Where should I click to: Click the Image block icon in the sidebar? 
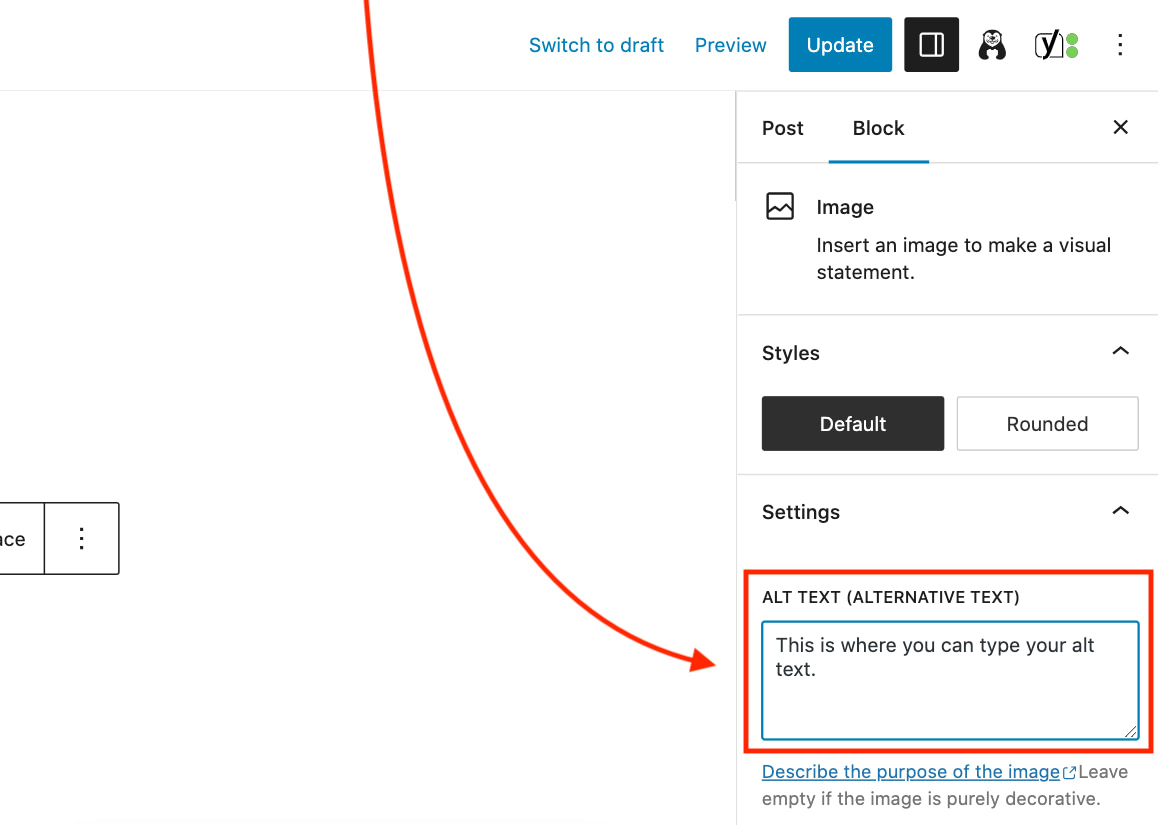coord(781,206)
